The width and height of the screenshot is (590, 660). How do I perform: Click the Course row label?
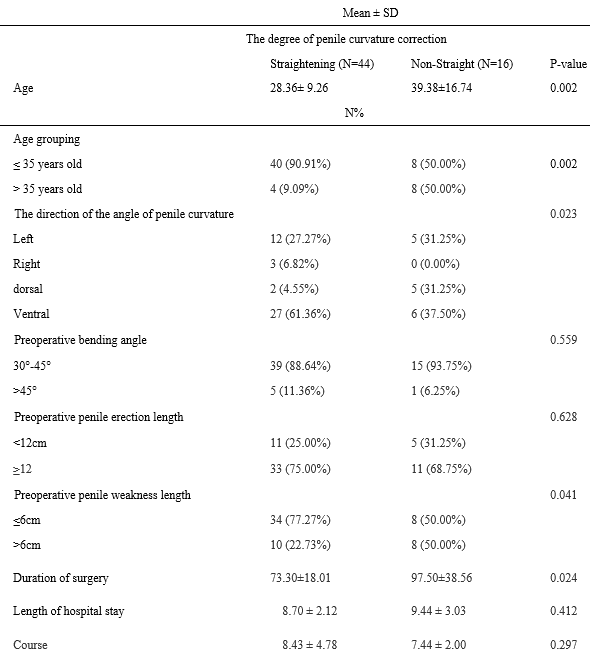[30, 645]
